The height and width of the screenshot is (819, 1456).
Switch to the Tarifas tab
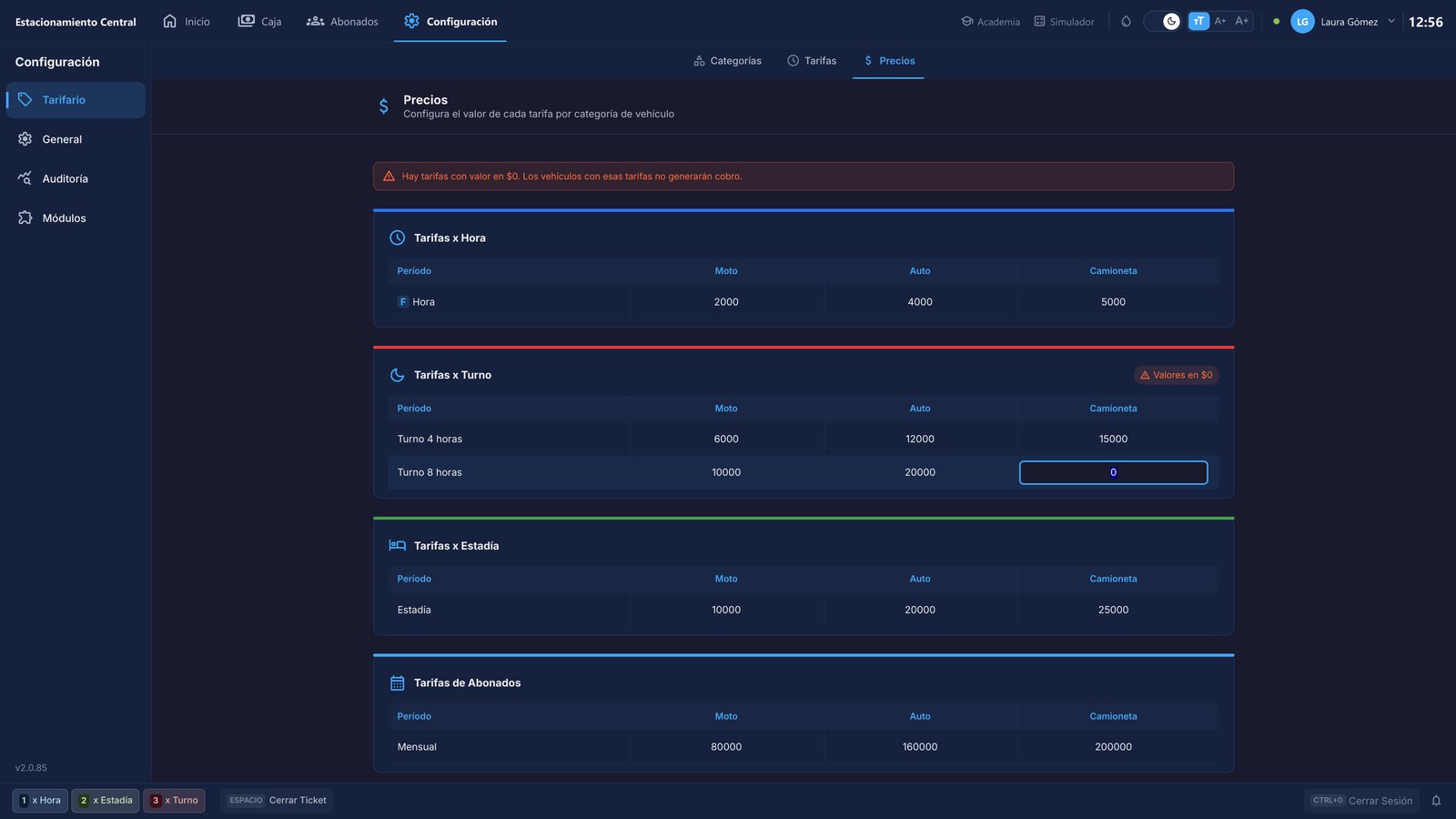pos(812,61)
